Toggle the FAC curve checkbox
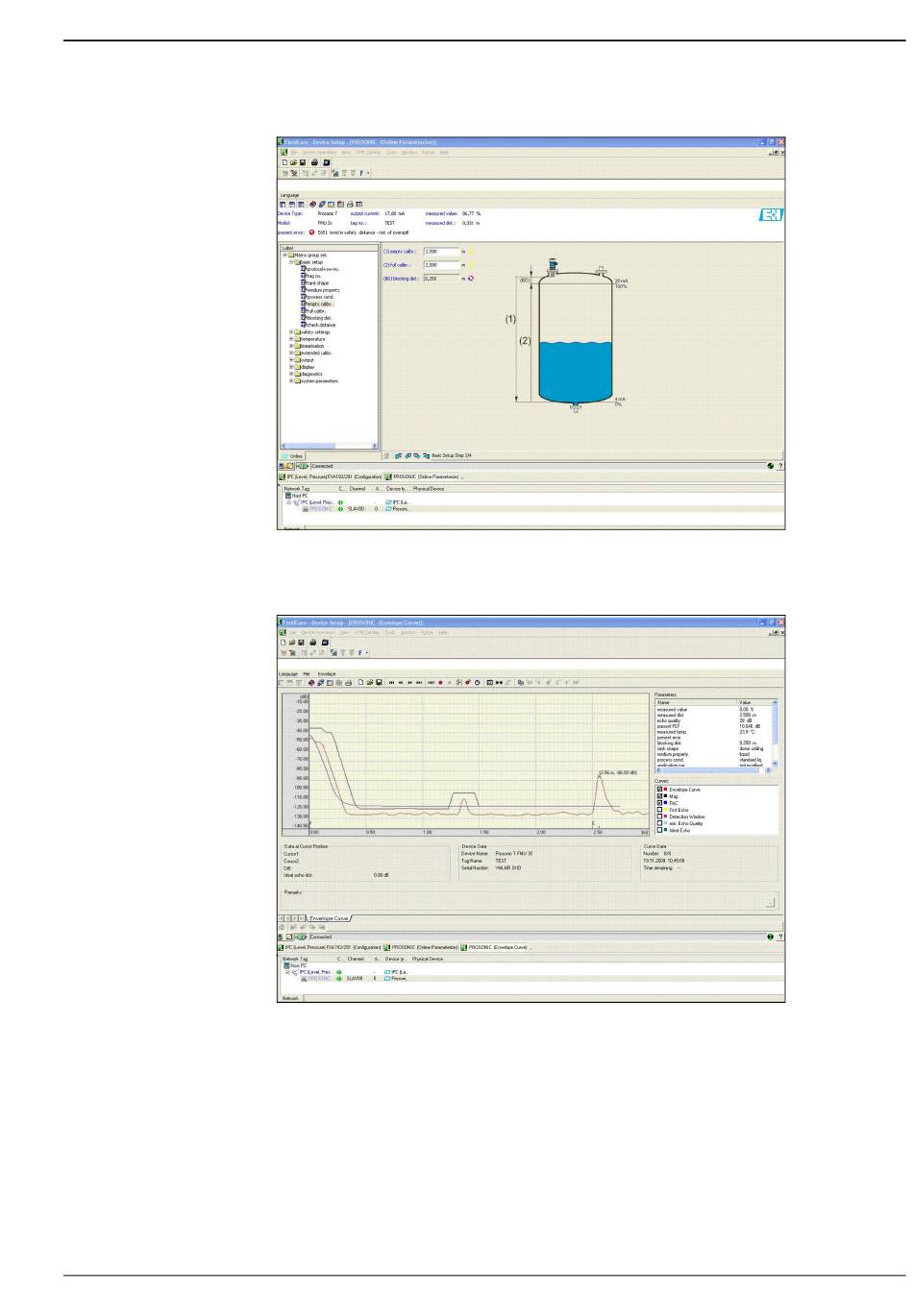 pyautogui.click(x=659, y=803)
